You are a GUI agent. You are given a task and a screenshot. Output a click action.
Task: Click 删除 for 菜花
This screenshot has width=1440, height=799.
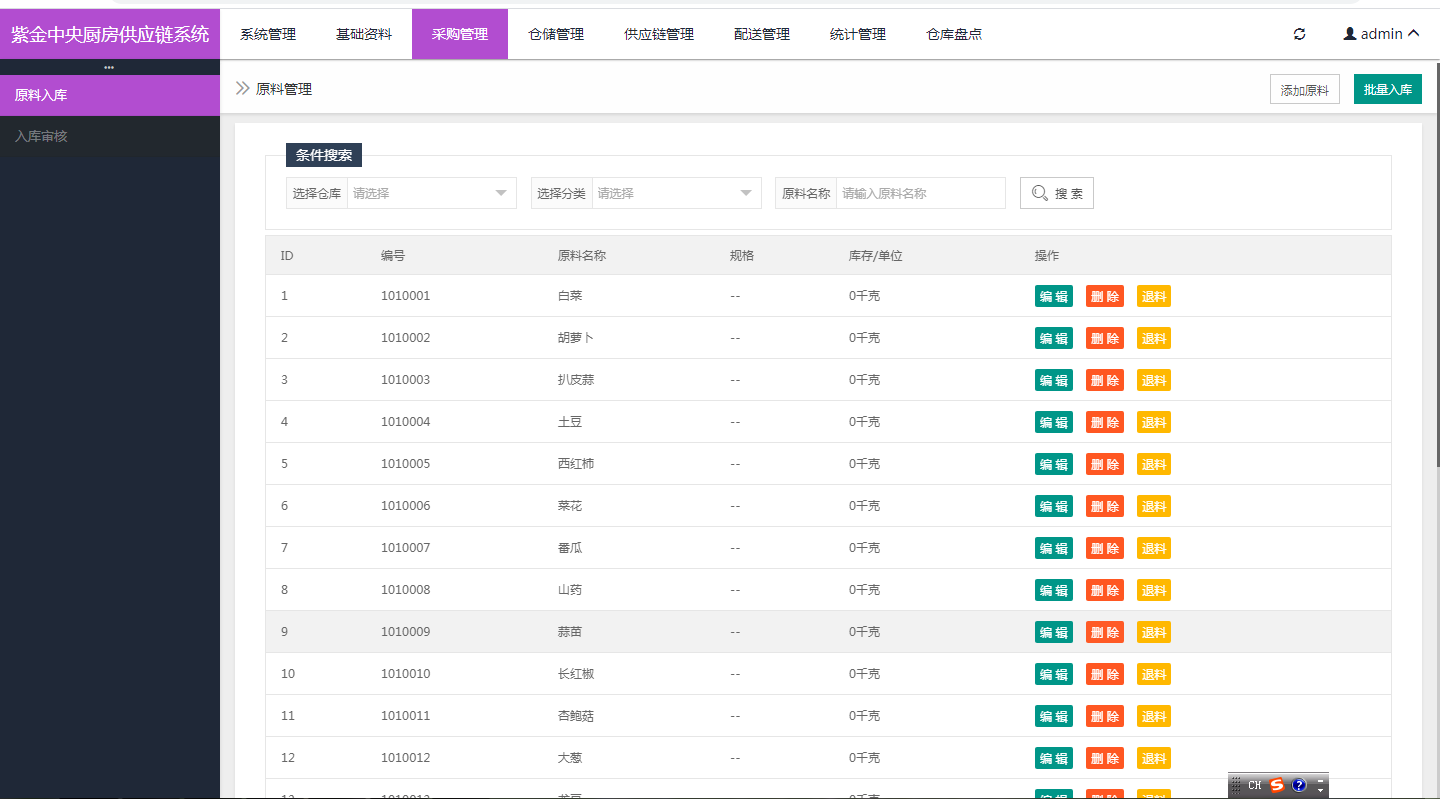click(x=1105, y=506)
